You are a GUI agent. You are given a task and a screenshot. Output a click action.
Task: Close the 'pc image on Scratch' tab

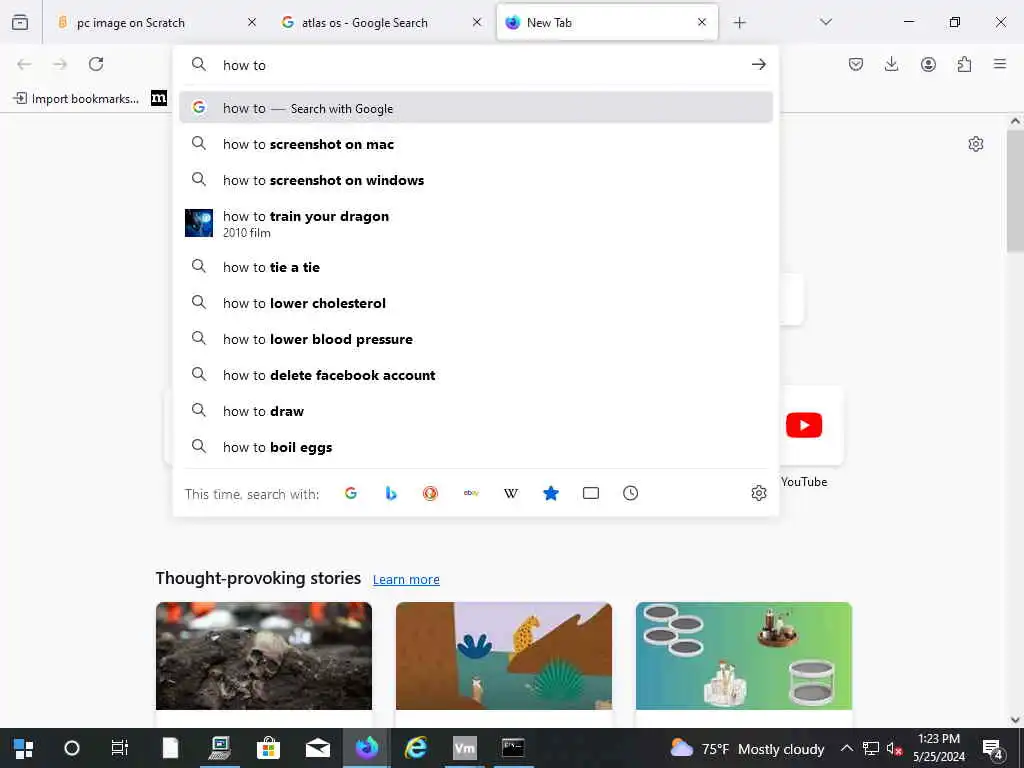252,22
